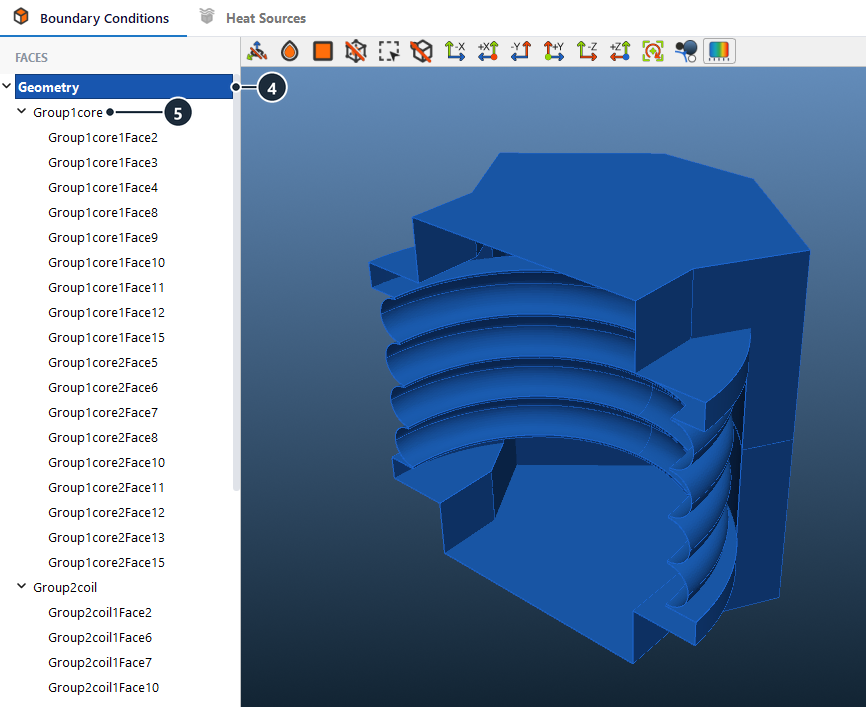
Task: Select the Group2coil group item
Action: [x=65, y=588]
